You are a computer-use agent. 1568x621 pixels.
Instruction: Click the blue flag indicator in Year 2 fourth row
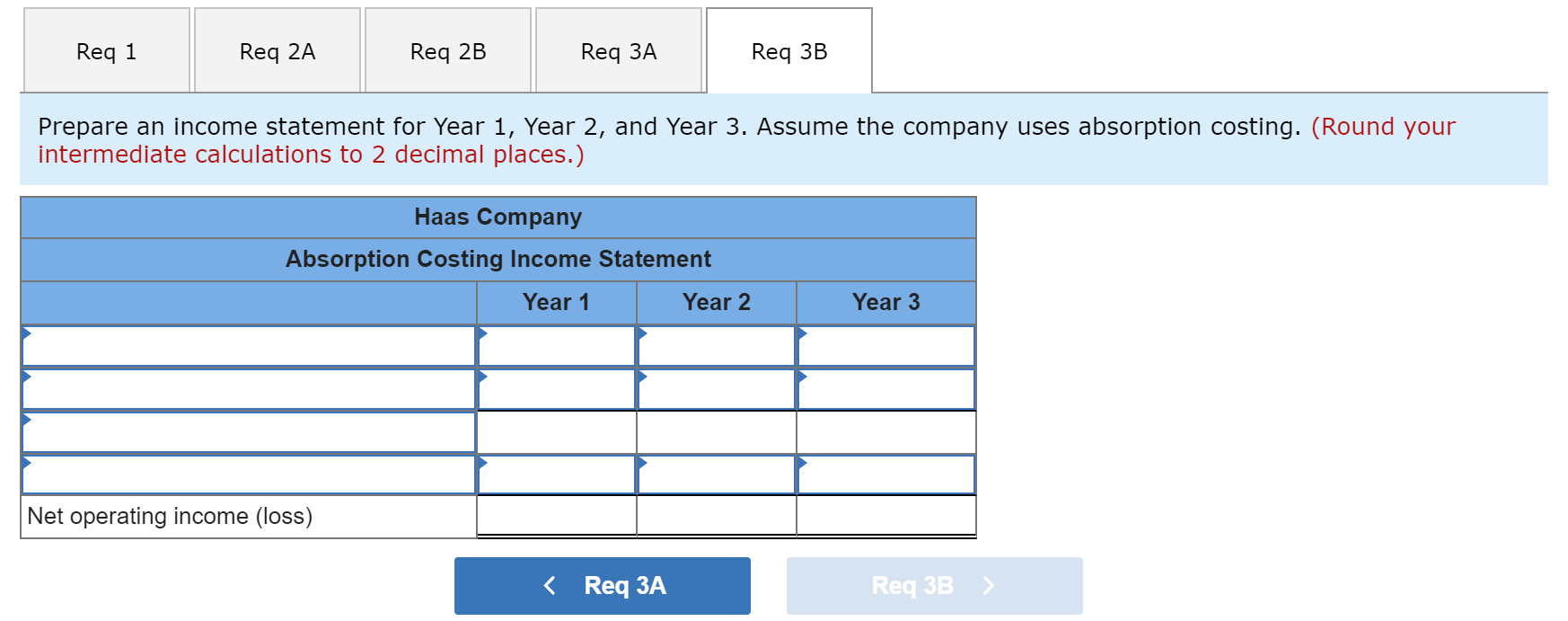[641, 462]
